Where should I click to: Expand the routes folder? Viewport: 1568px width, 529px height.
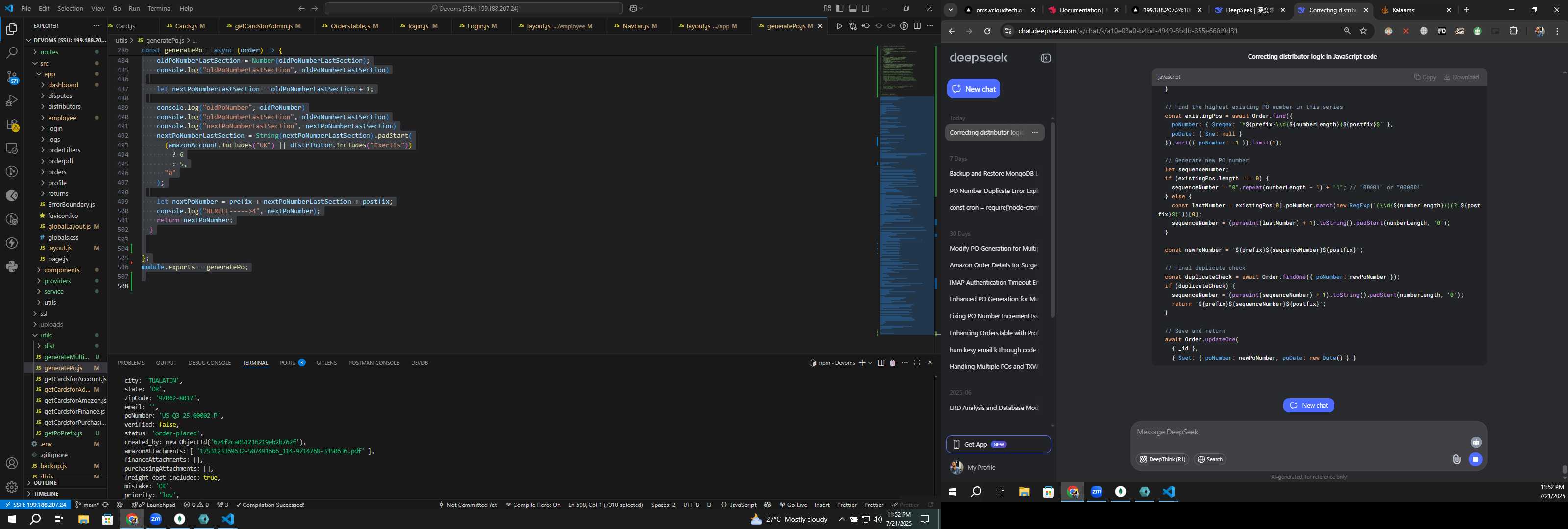pyautogui.click(x=49, y=52)
